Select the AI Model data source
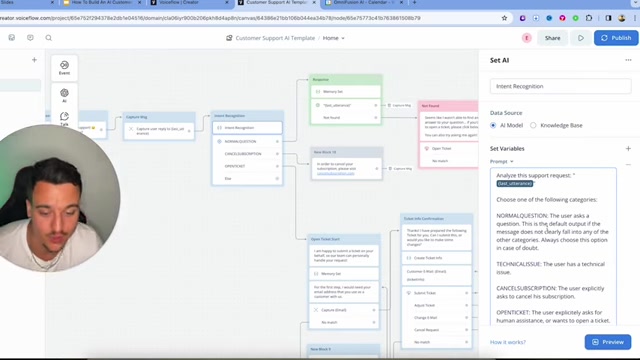Screen dimensions: 640x360 point(507,125)
